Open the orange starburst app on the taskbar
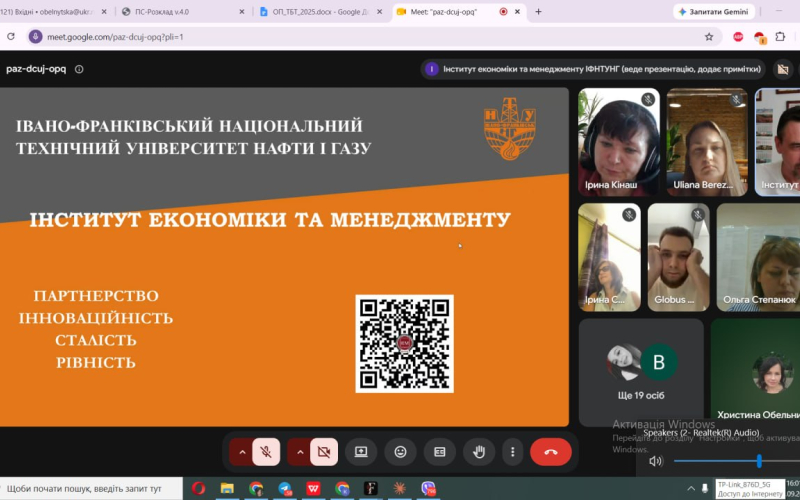 coord(399,489)
